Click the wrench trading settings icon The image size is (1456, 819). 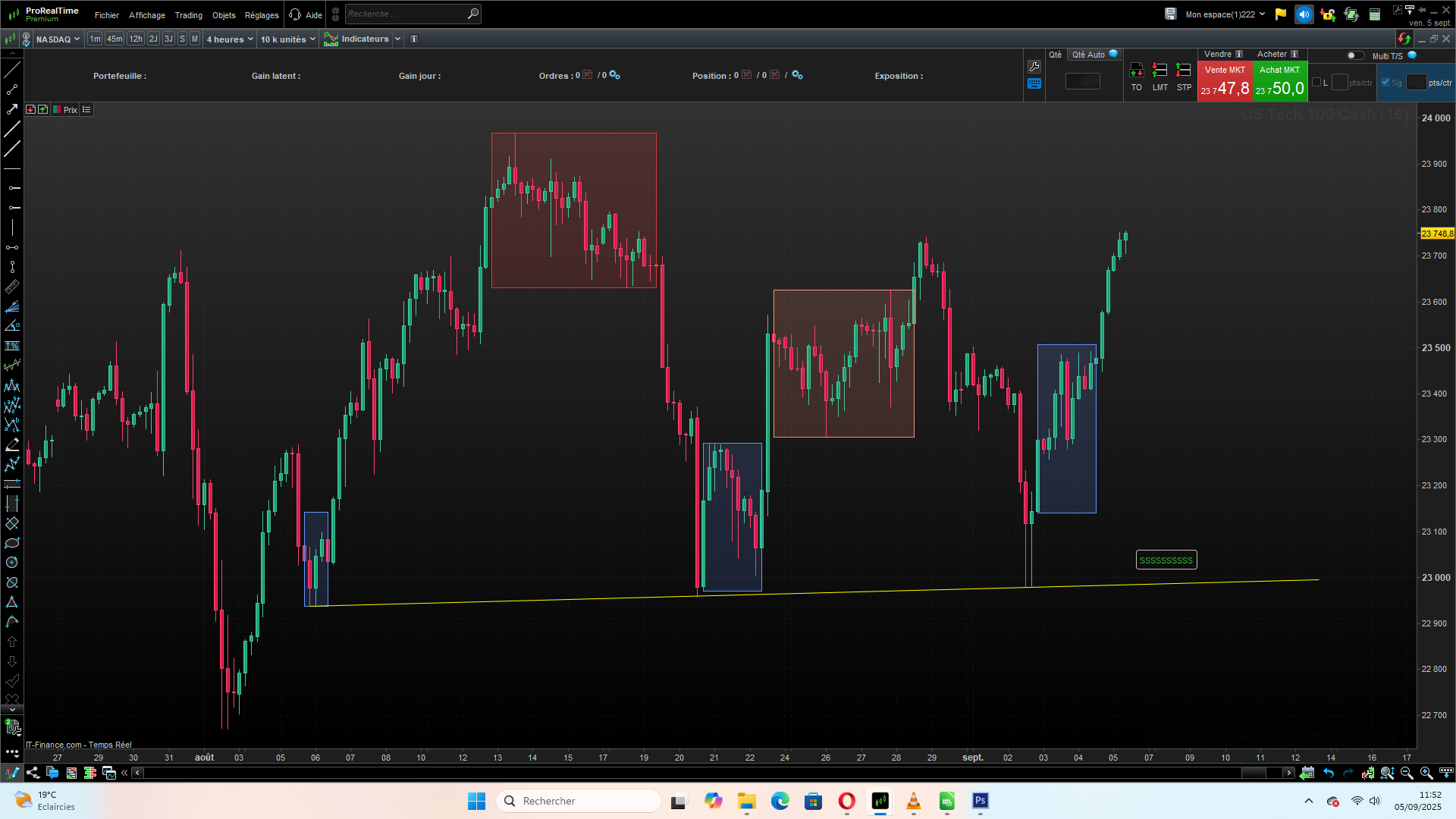1034,67
